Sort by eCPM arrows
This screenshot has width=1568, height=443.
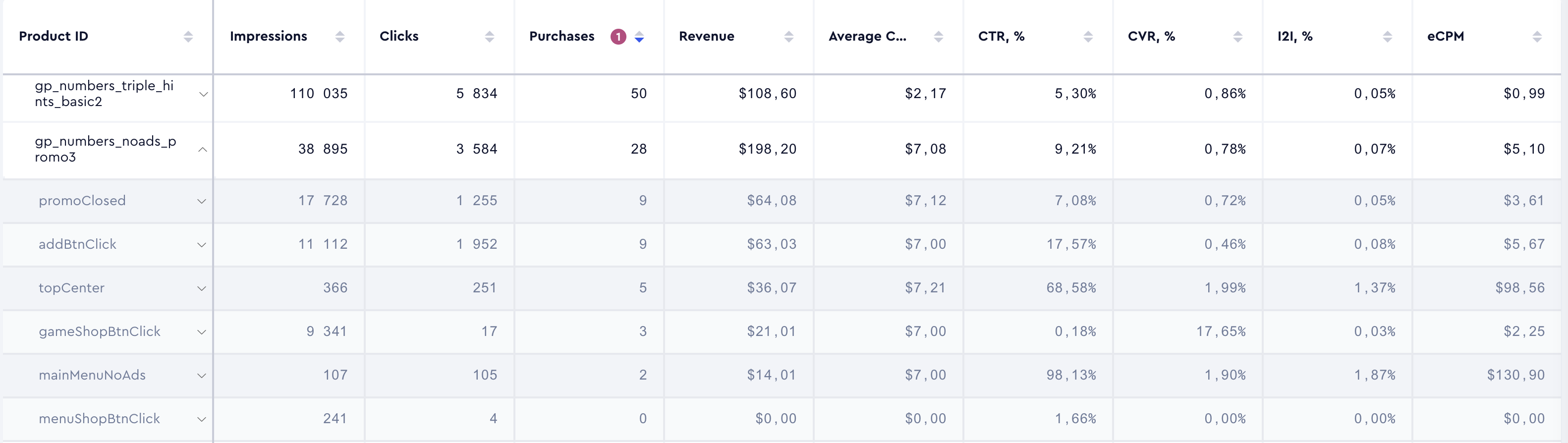click(1538, 37)
